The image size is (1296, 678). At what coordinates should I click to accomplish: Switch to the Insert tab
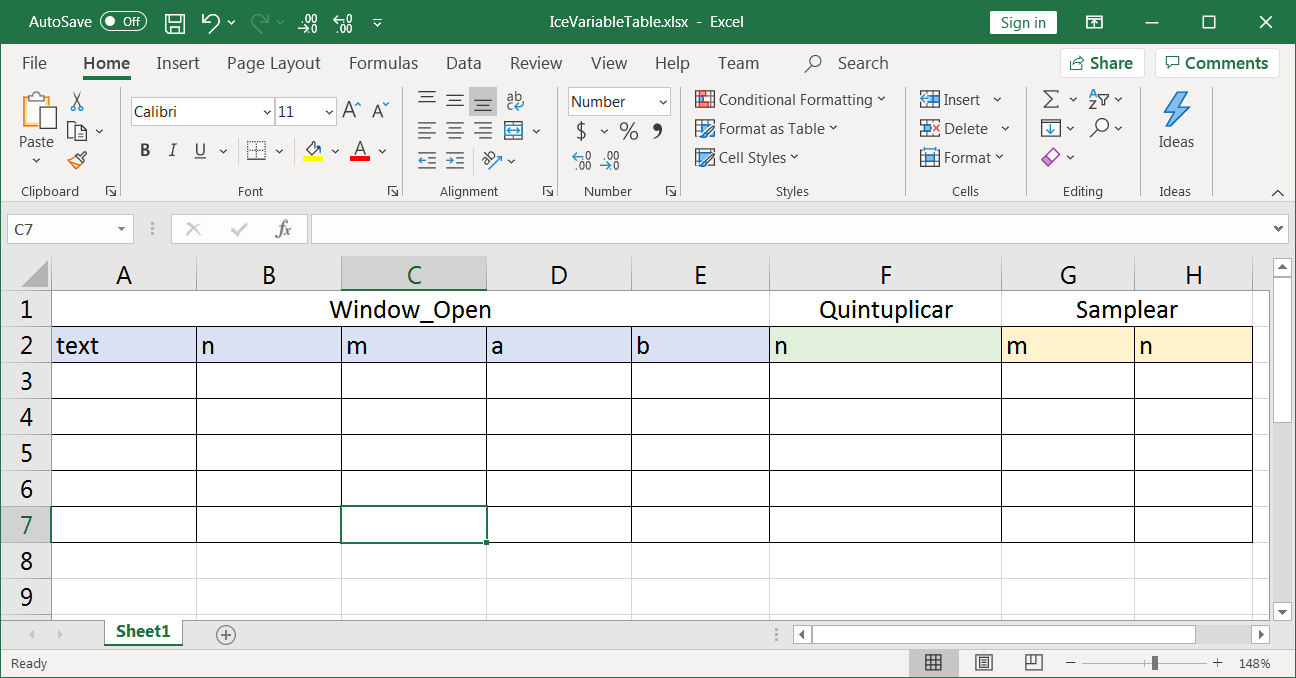point(178,63)
